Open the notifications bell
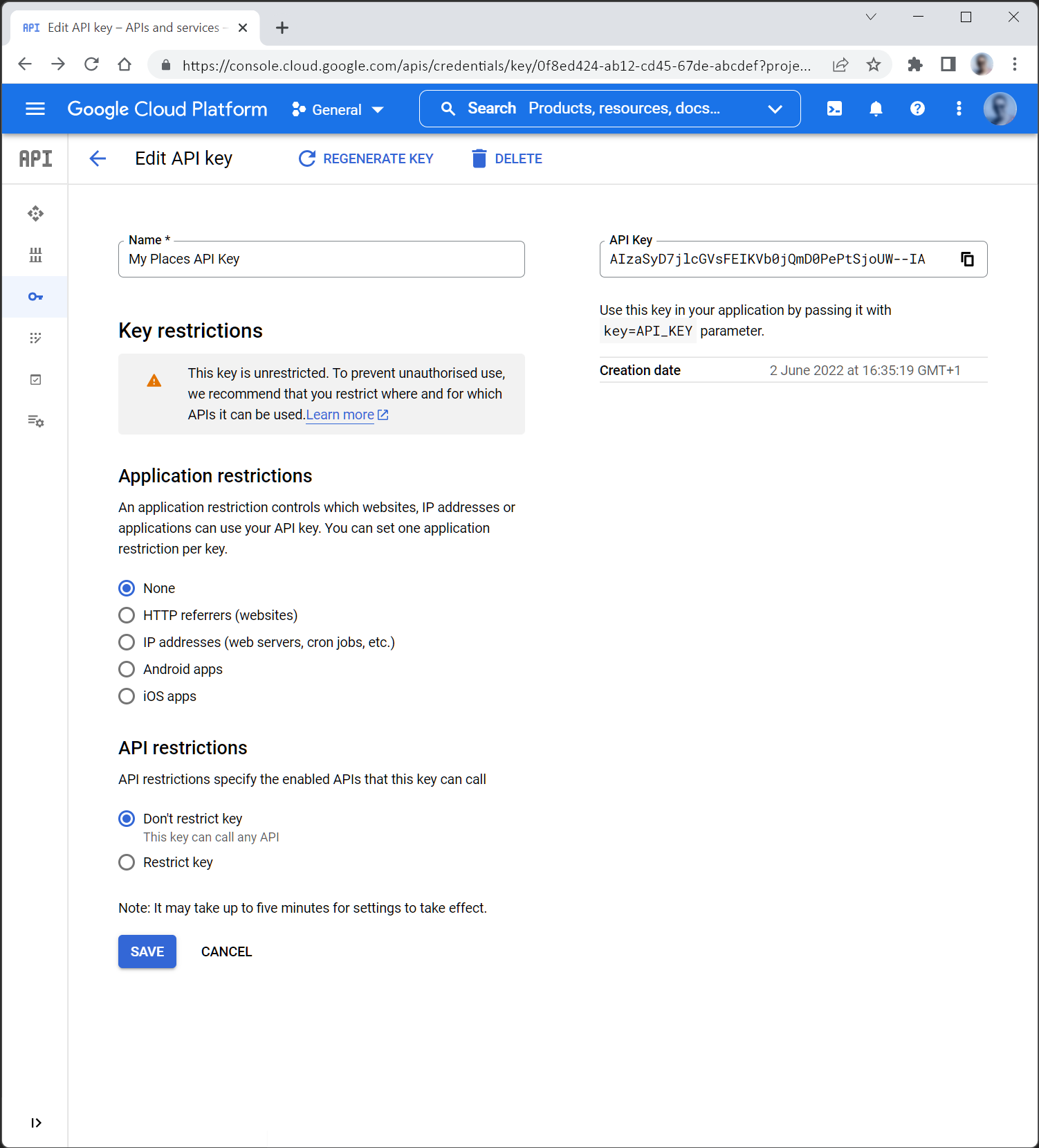This screenshot has width=1039, height=1148. (876, 109)
